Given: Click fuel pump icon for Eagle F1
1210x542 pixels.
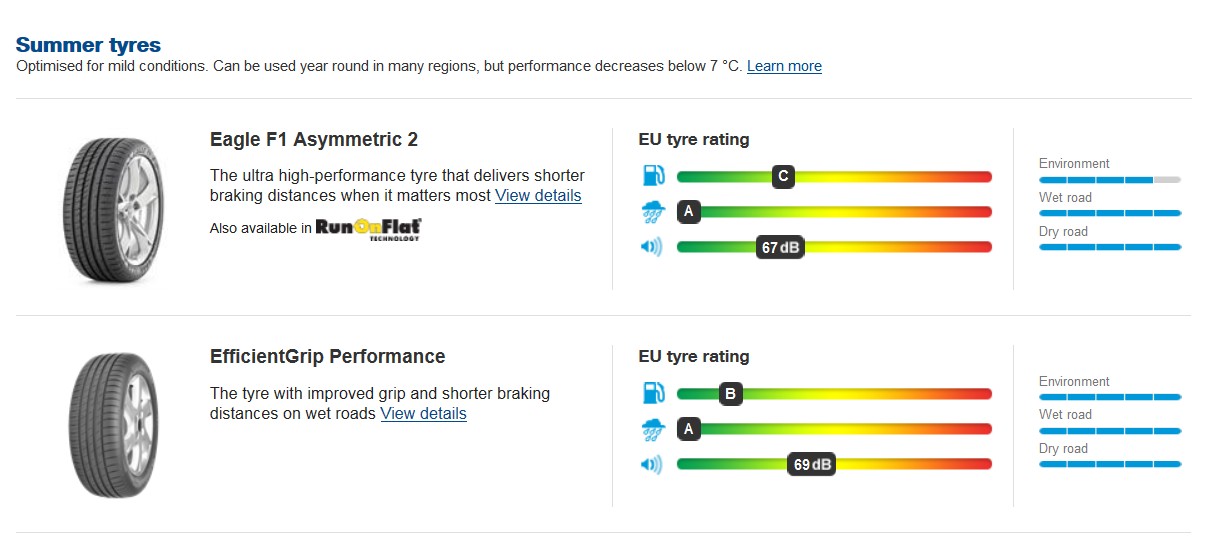Looking at the screenshot, I should (652, 176).
